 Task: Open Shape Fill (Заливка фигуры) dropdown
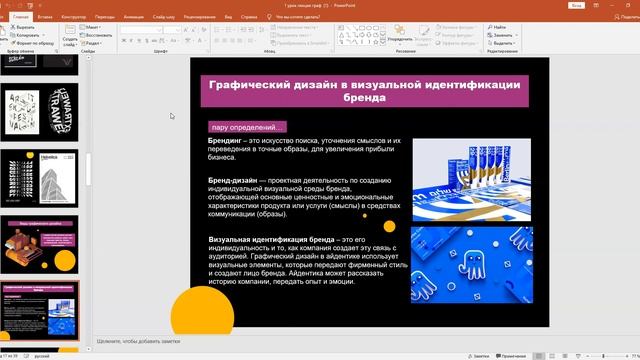(x=456, y=27)
